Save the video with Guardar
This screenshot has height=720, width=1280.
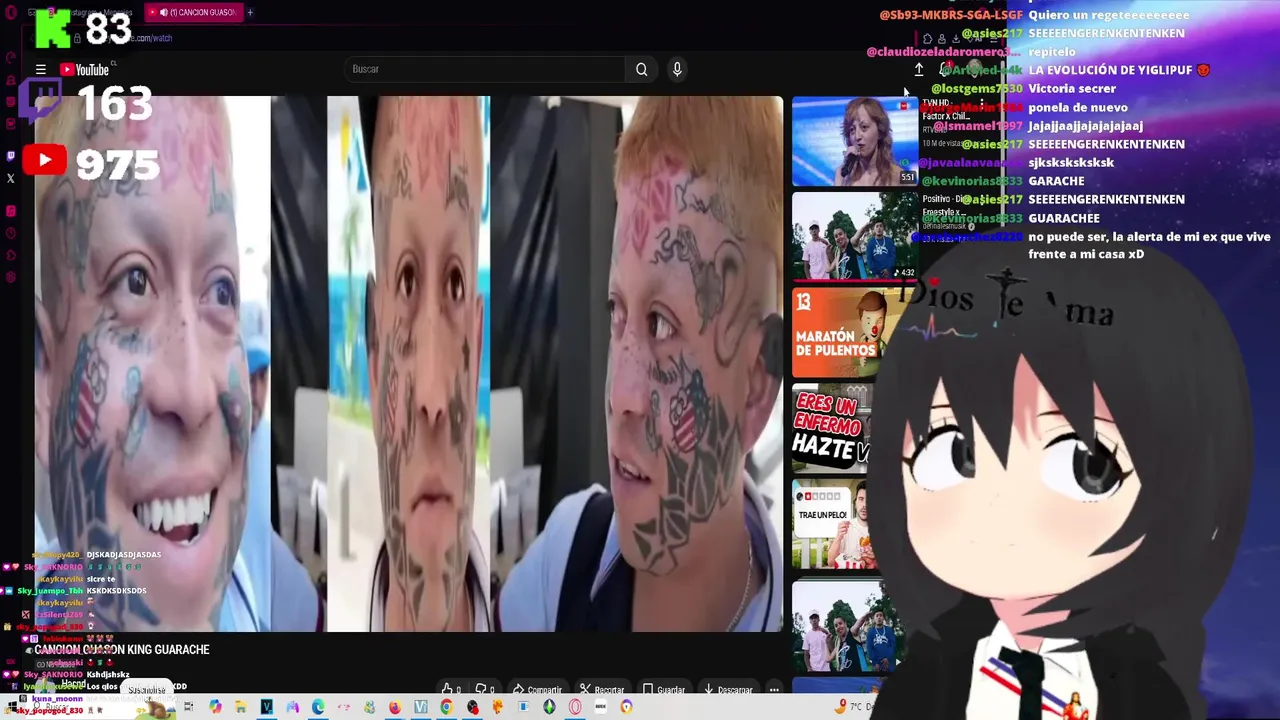tap(664, 689)
